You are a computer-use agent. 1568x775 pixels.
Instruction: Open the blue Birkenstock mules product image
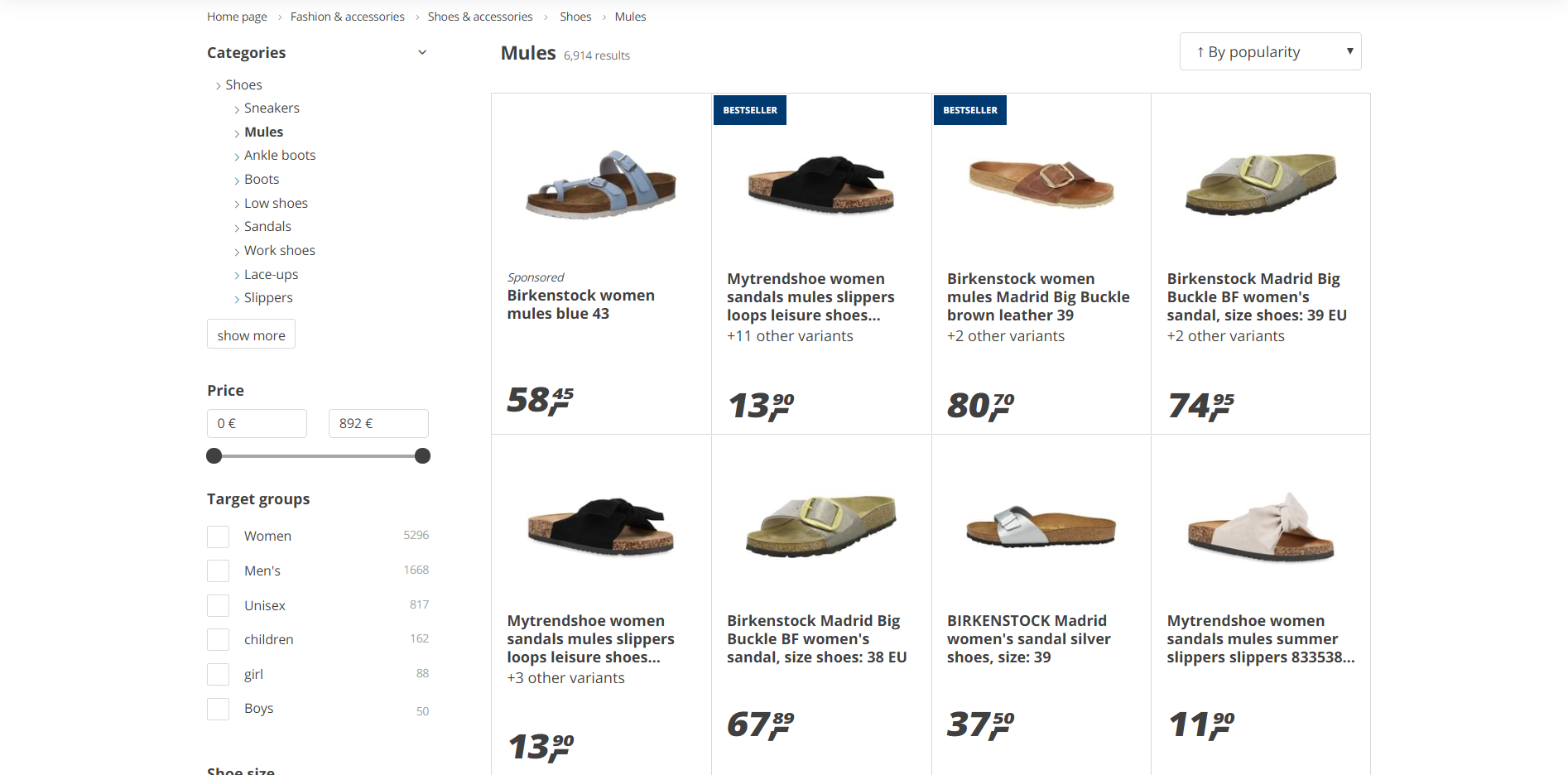[x=601, y=184]
